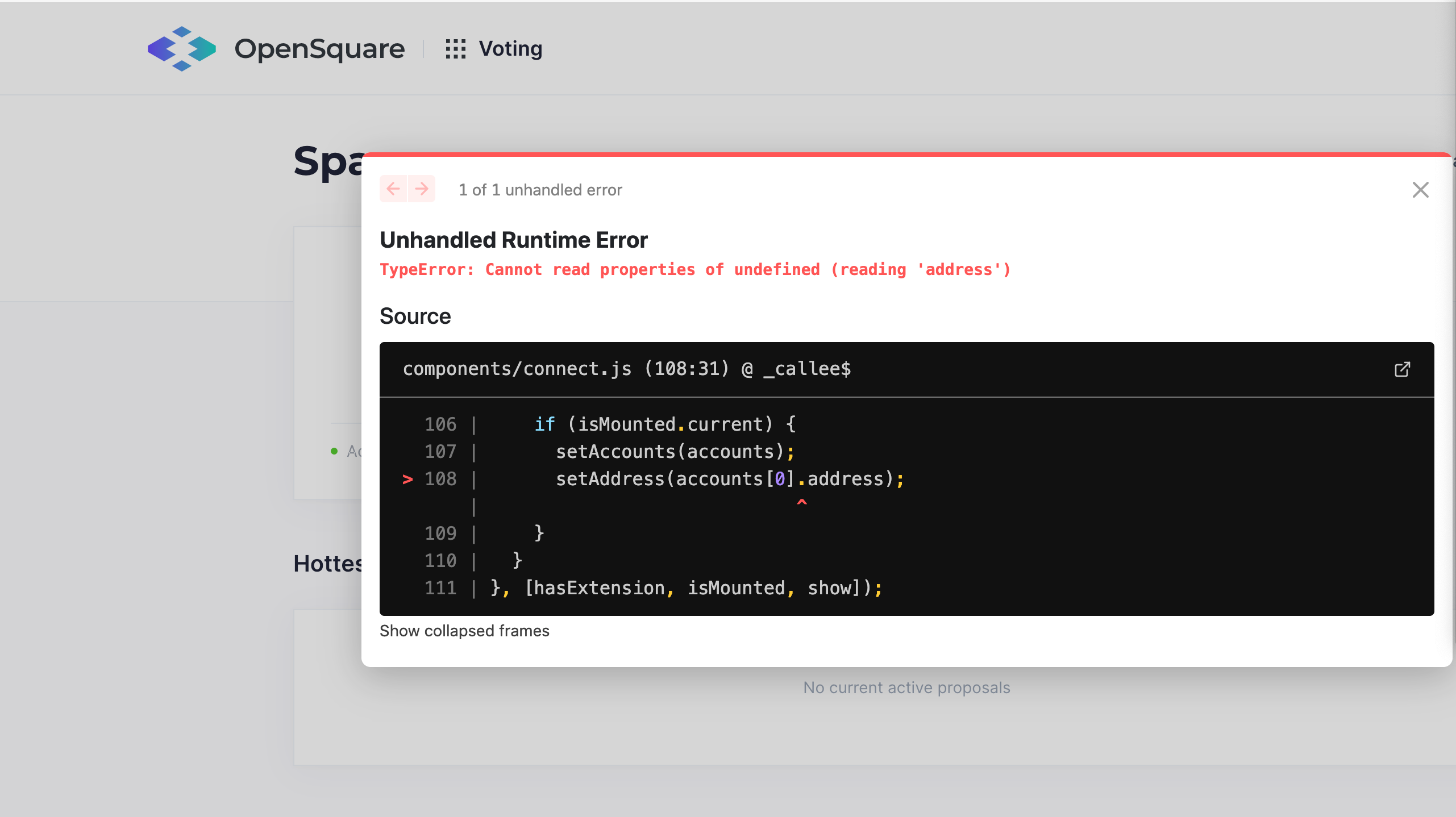Open connect.js in editor via external-link icon
The image size is (1456, 817).
[1403, 369]
